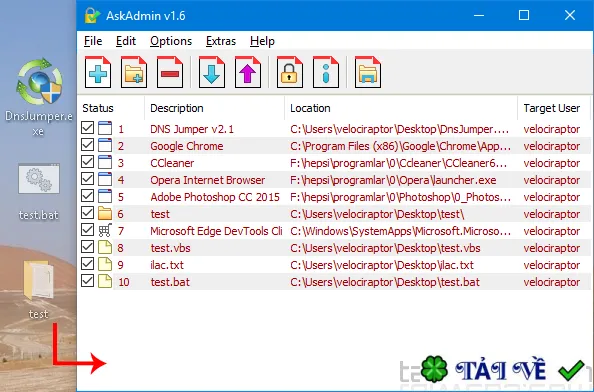594x392 pixels.
Task: Click file icon of ilac.txt row
Action: click(105, 264)
